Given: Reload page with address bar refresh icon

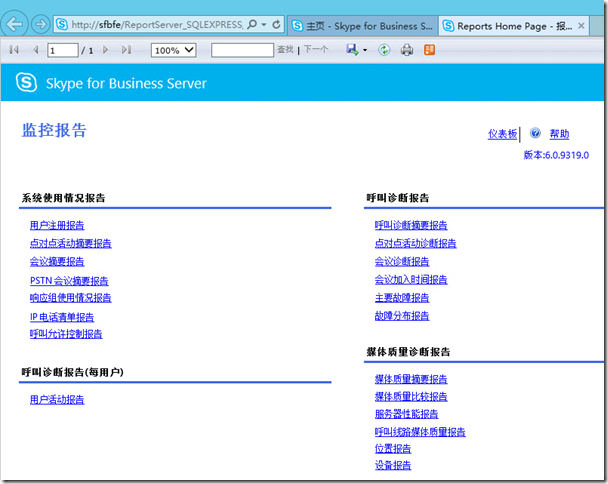Looking at the screenshot, I should 276,24.
